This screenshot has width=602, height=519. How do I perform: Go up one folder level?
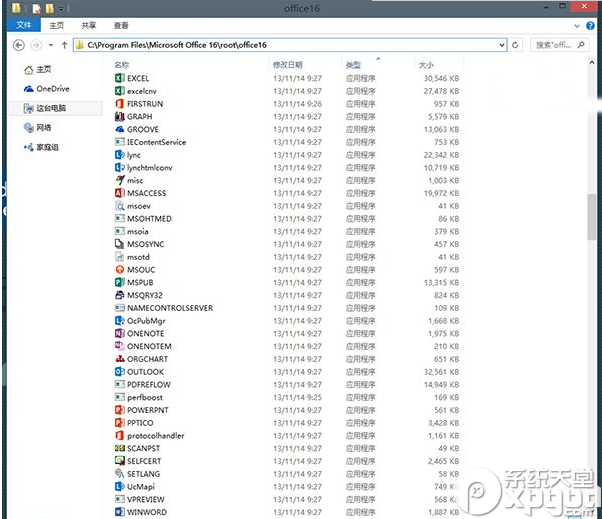point(64,45)
